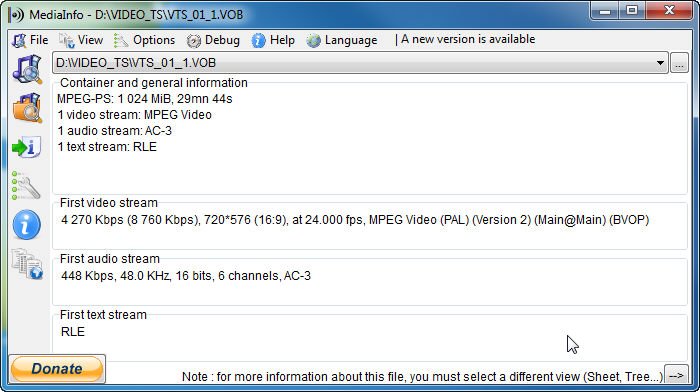Open the File menu
The width and height of the screenshot is (700, 392).
click(30, 40)
